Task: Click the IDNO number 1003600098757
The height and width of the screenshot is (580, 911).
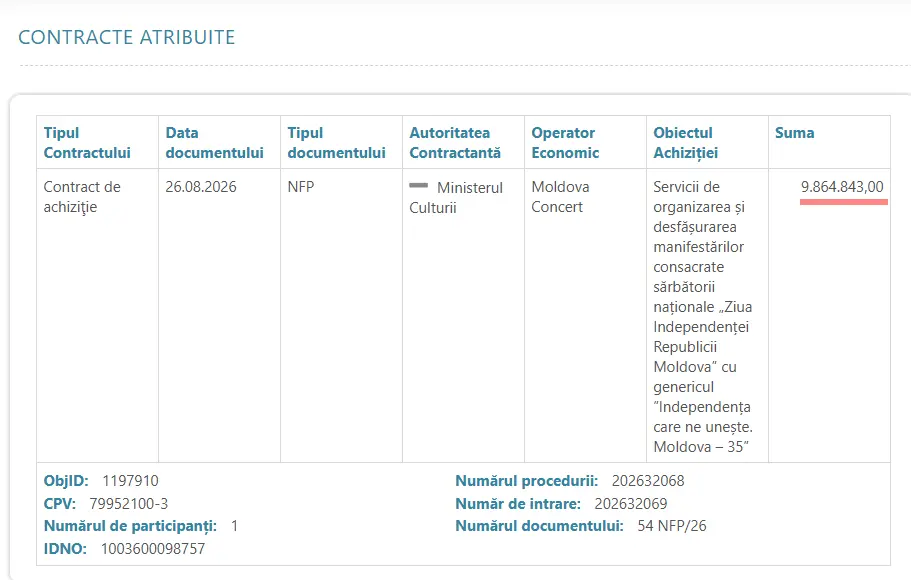Action: coord(153,549)
